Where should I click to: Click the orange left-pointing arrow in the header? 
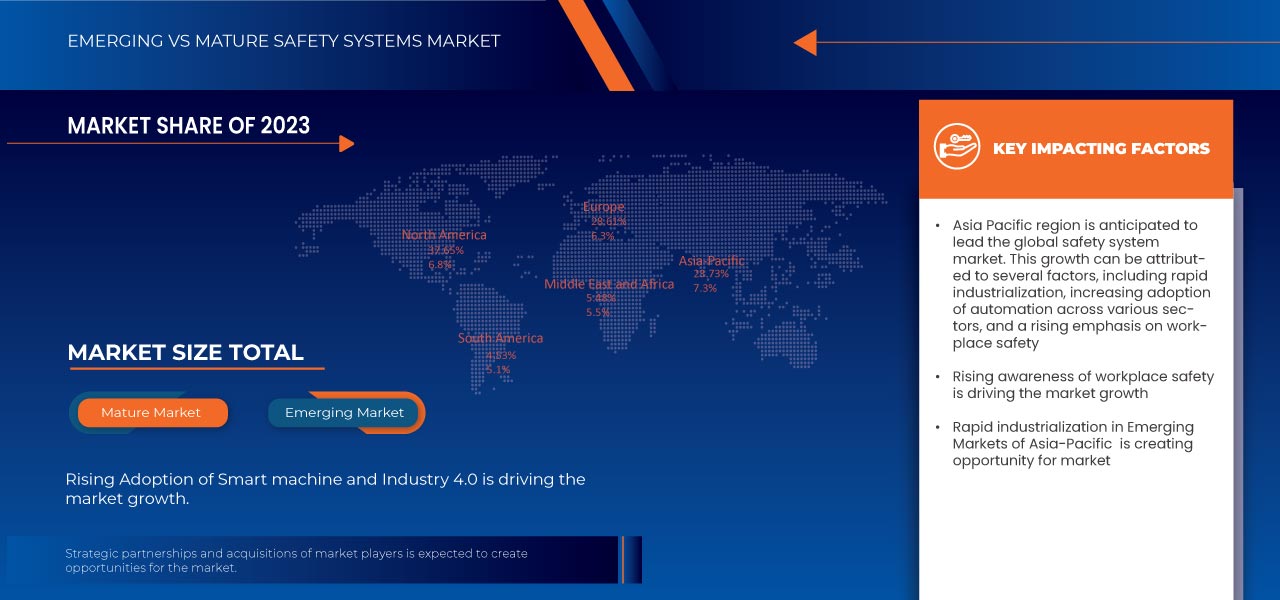[x=806, y=43]
